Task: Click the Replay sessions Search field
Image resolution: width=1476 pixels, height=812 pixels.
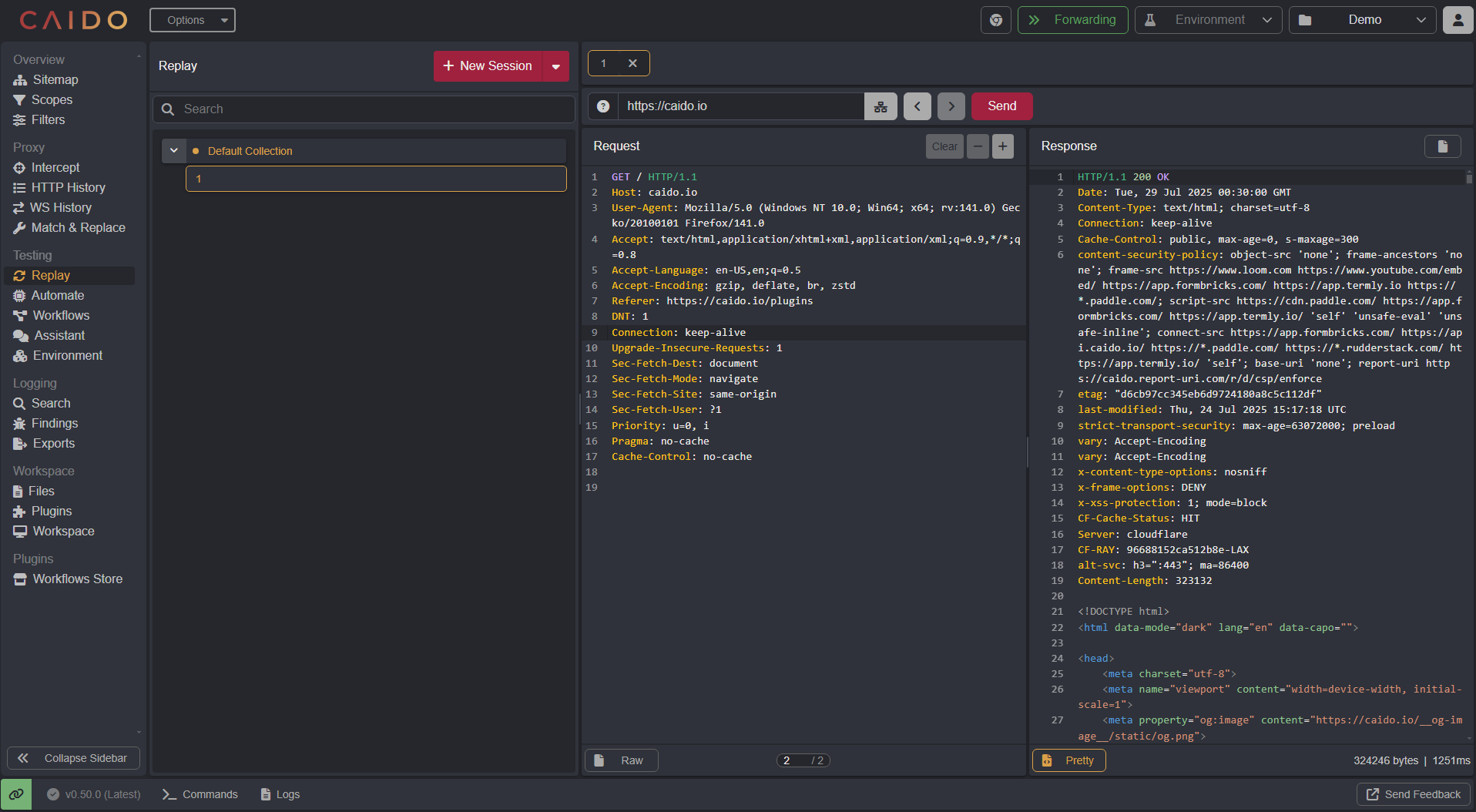Action: (364, 109)
